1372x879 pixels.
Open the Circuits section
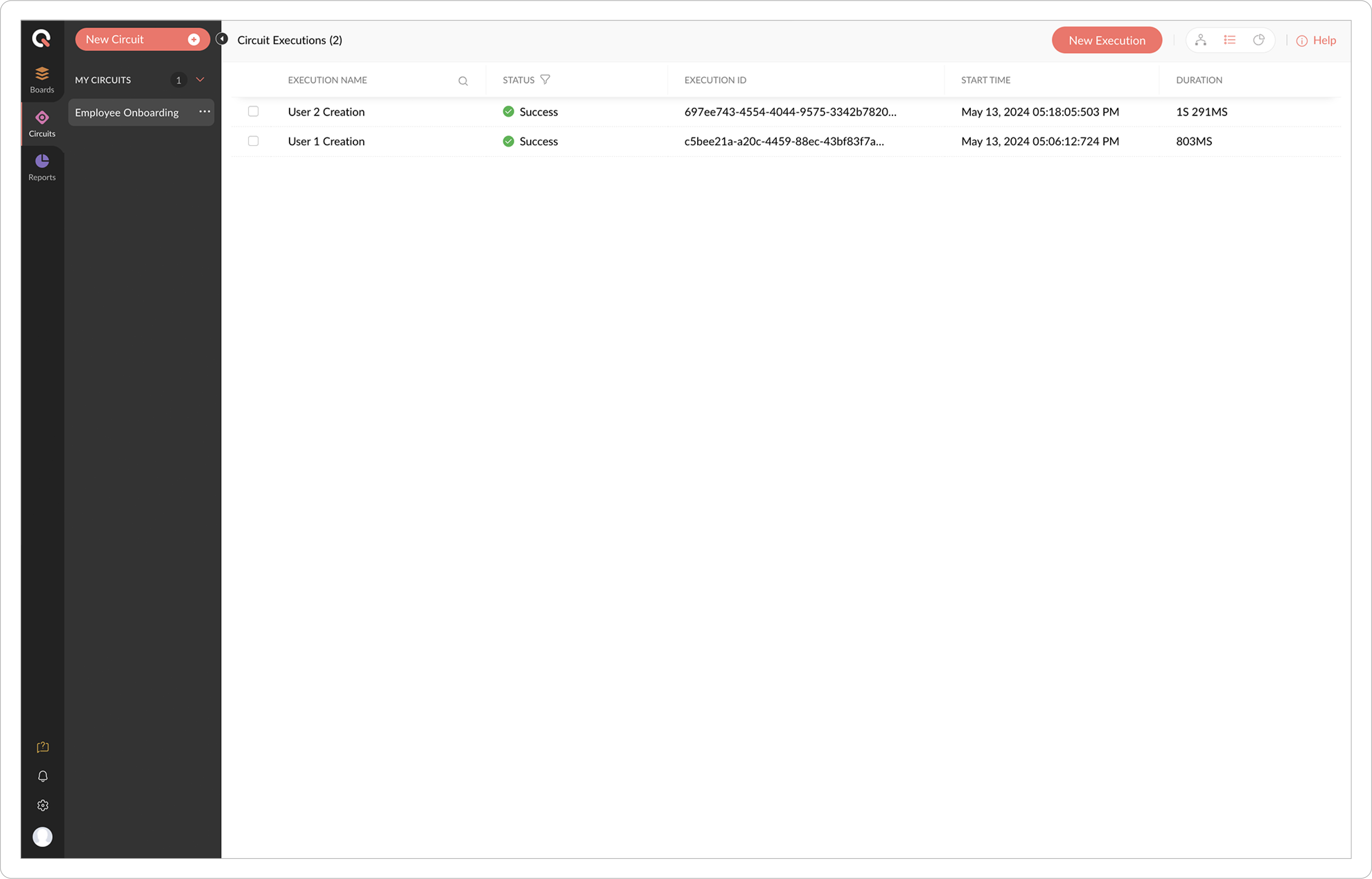42,124
